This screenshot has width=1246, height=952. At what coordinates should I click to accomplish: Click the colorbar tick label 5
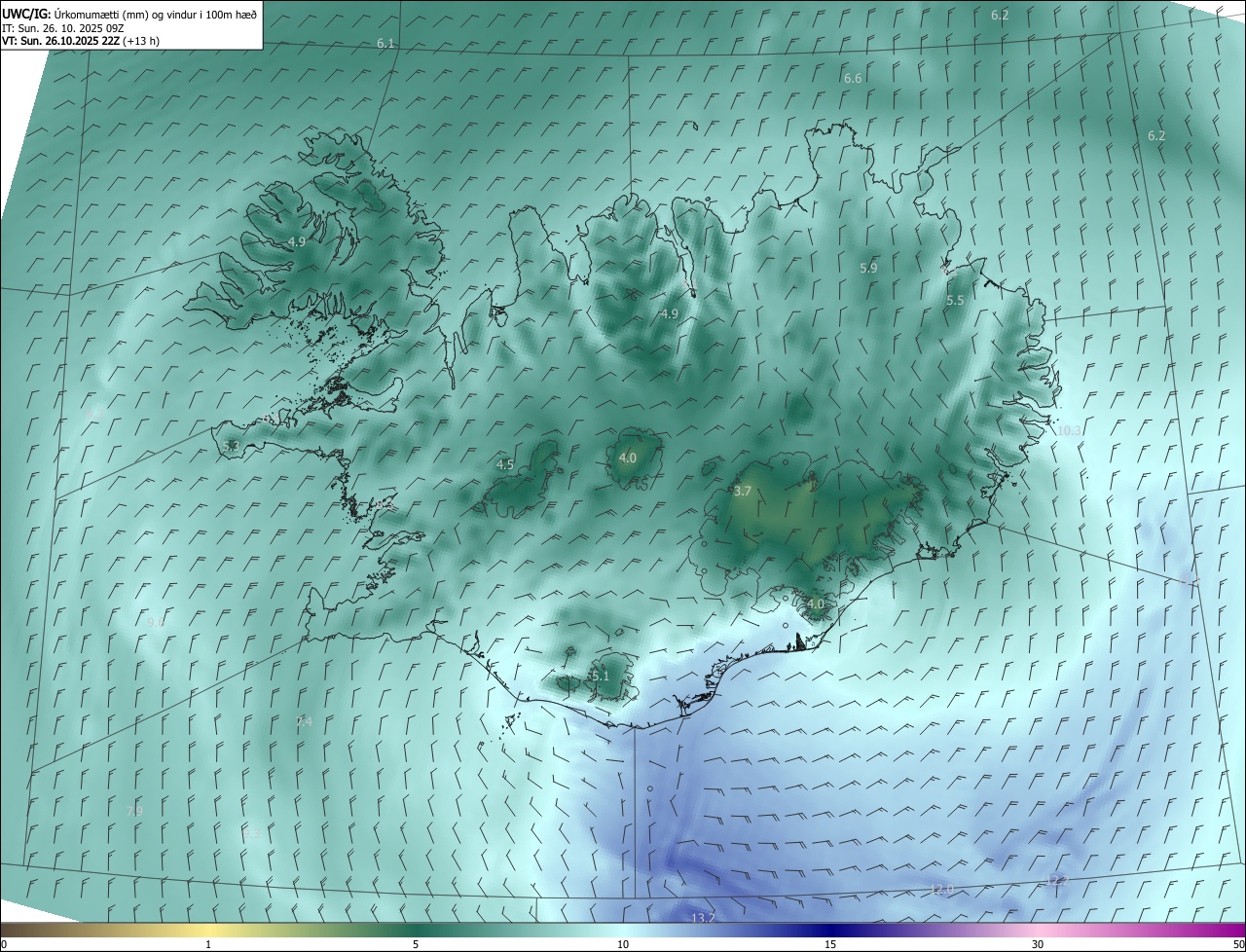[x=416, y=944]
